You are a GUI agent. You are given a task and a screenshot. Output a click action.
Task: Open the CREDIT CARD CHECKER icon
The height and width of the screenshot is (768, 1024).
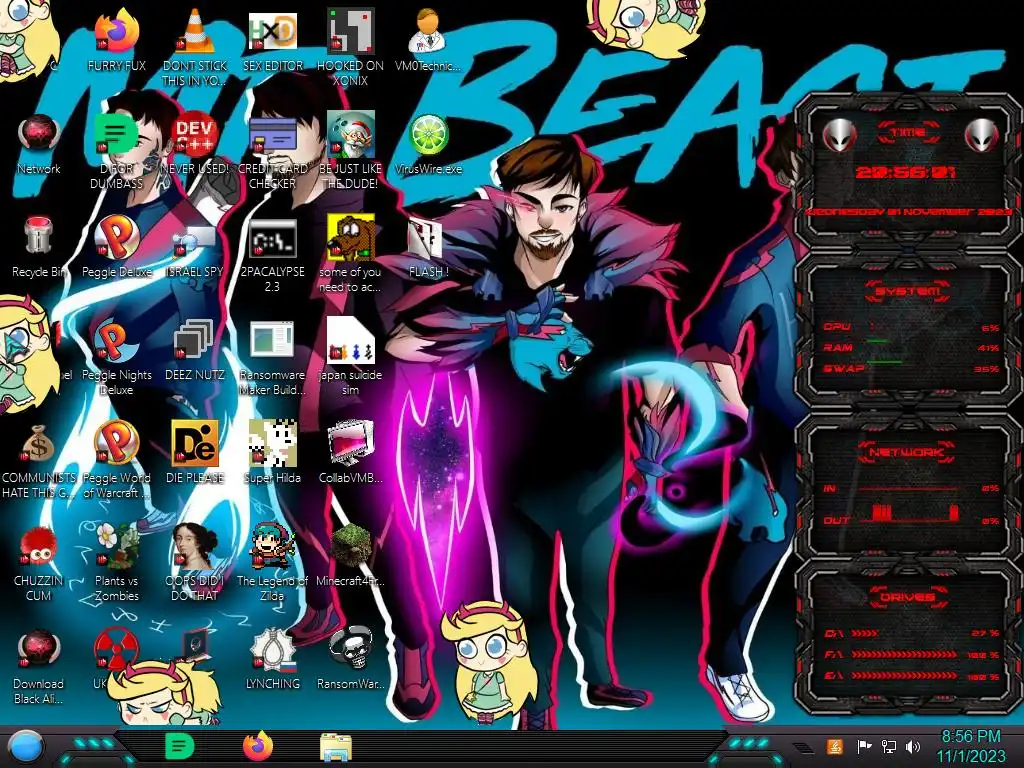(x=273, y=136)
